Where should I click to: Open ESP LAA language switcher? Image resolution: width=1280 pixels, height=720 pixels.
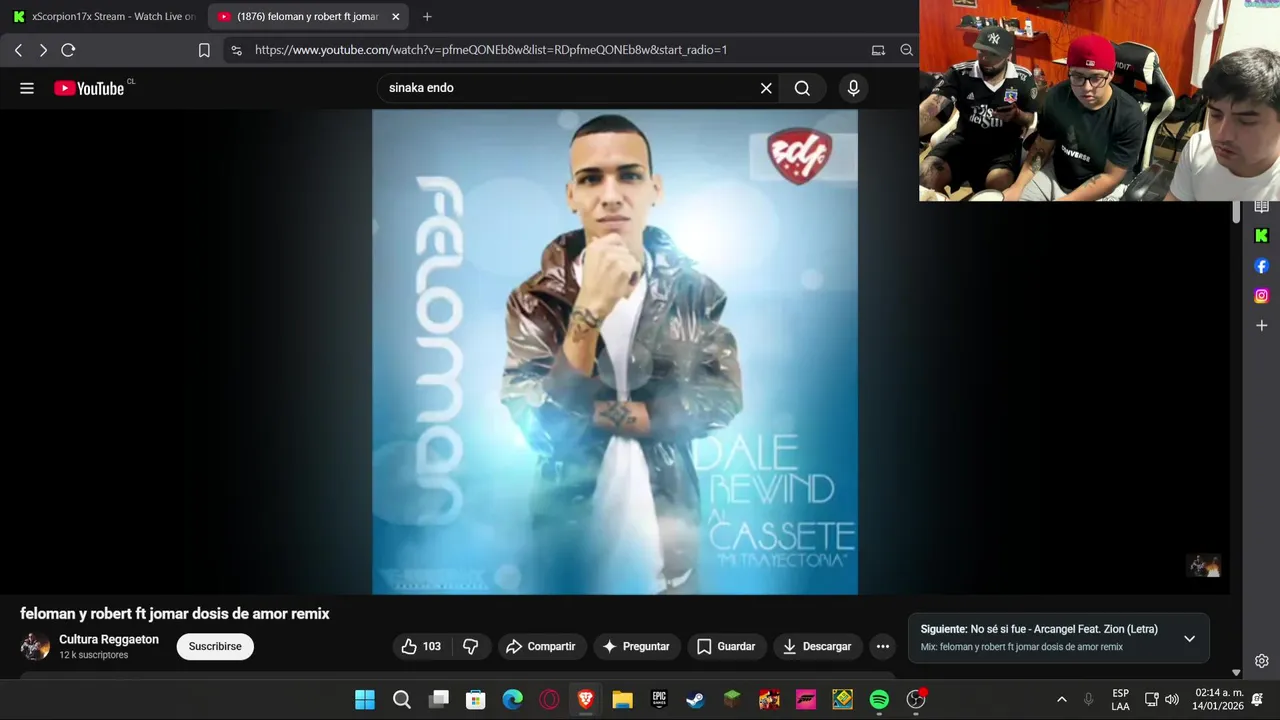tap(1120, 700)
